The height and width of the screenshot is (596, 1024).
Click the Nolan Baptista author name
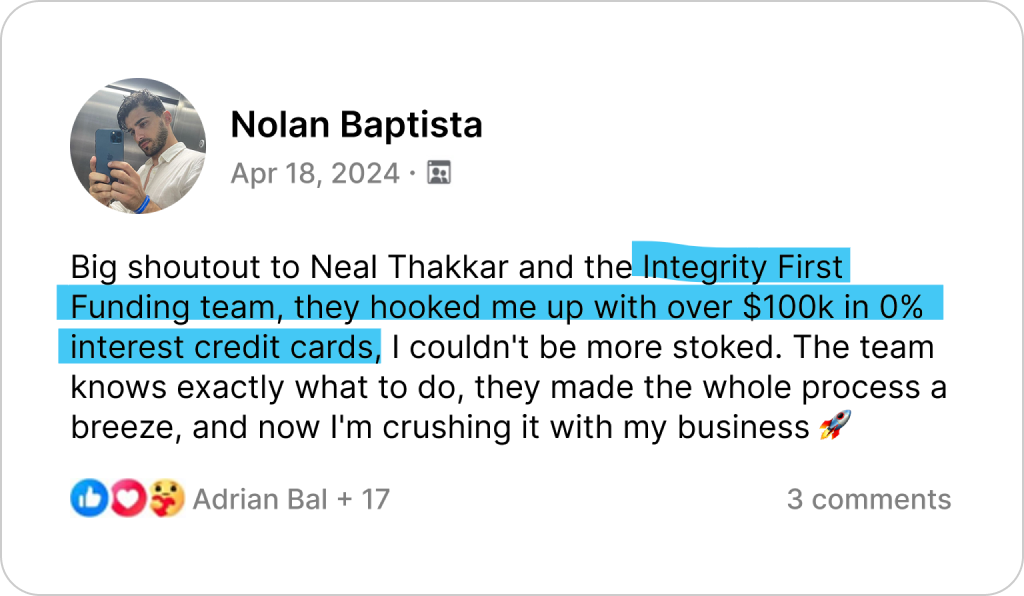tap(357, 125)
